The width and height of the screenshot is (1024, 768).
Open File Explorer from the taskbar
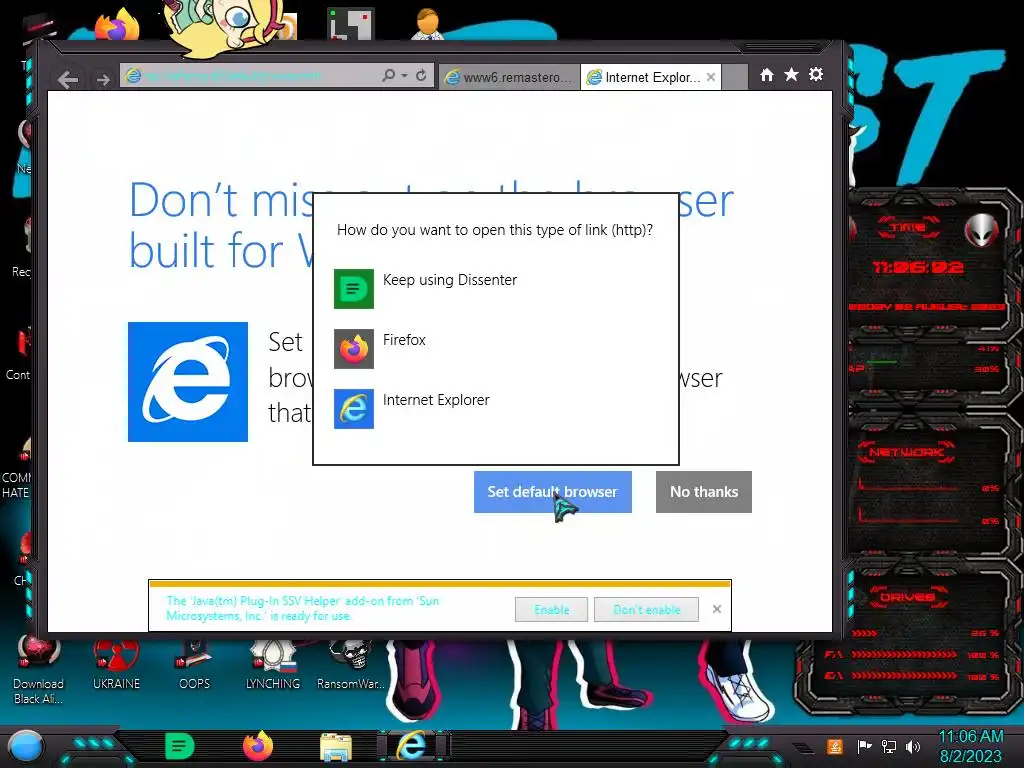pos(336,747)
